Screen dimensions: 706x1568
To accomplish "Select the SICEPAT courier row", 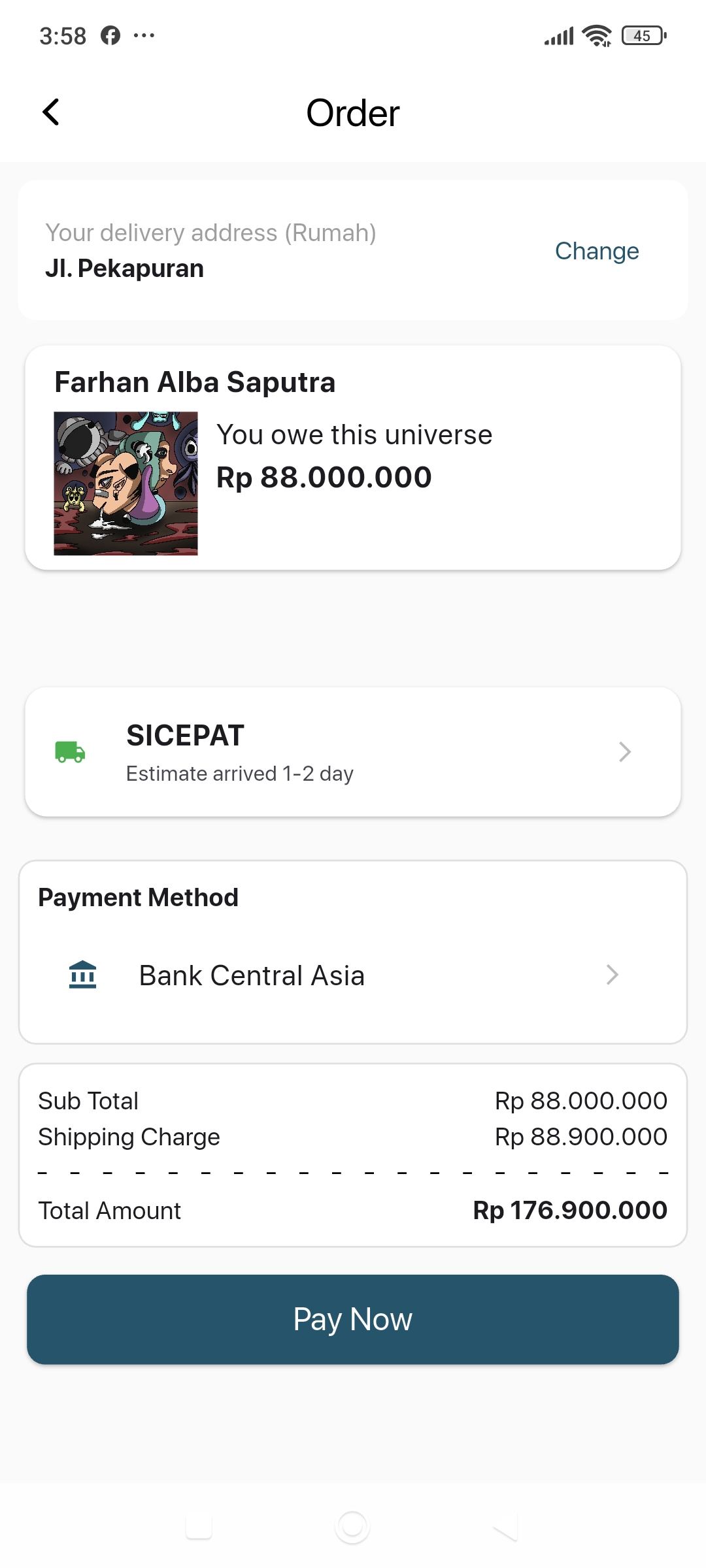I will point(353,752).
